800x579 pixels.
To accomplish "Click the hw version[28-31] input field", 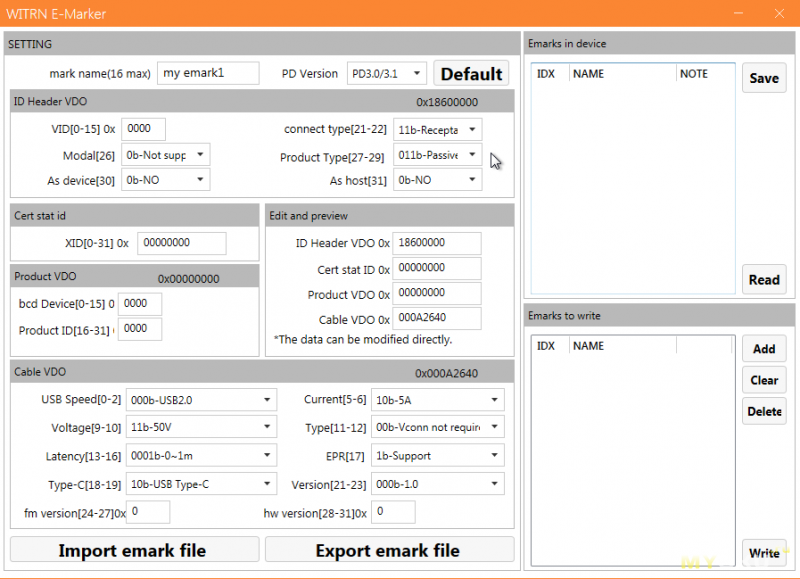I will pyautogui.click(x=393, y=512).
